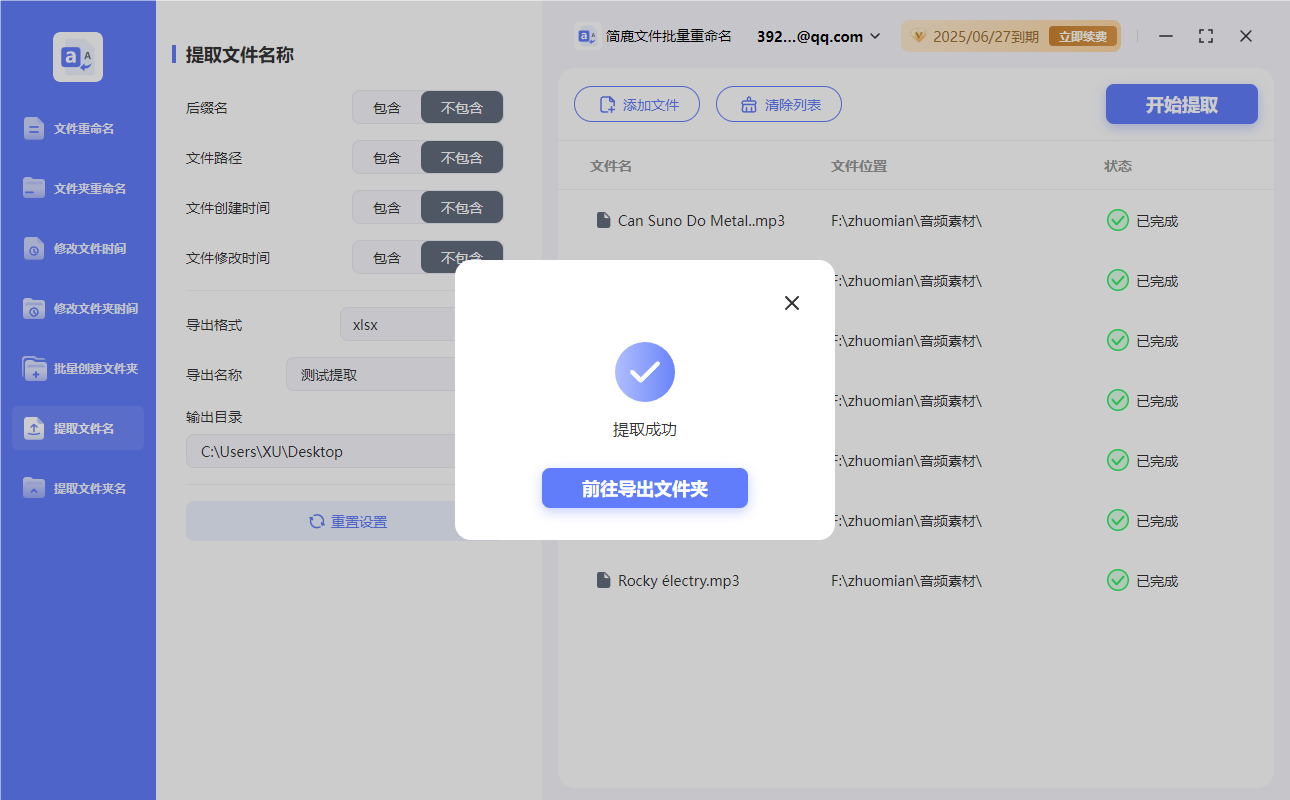The width and height of the screenshot is (1290, 800).
Task: Switch to the 提取文件名 section
Action: (x=77, y=427)
